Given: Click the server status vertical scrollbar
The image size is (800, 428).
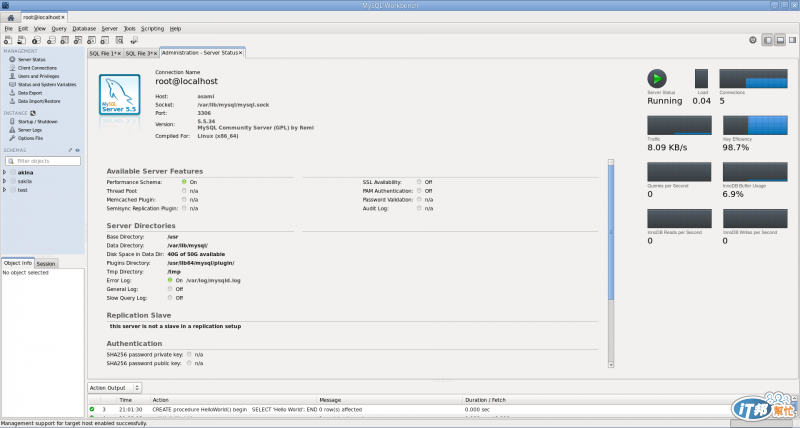Looking at the screenshot, I should pyautogui.click(x=611, y=232).
